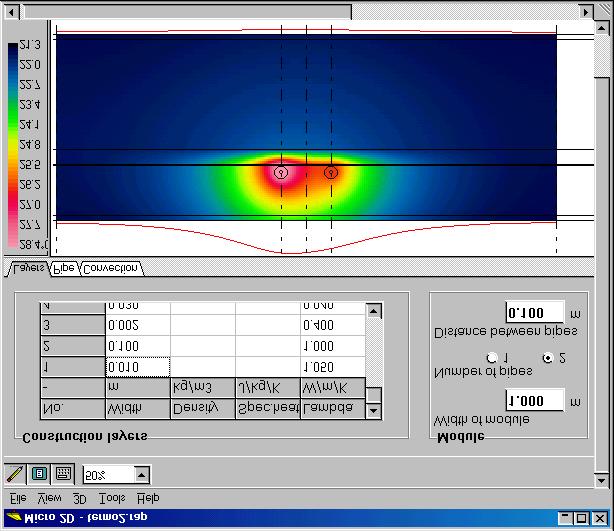Click the W/m/K unit cell
This screenshot has height=531, width=614.
333,388
